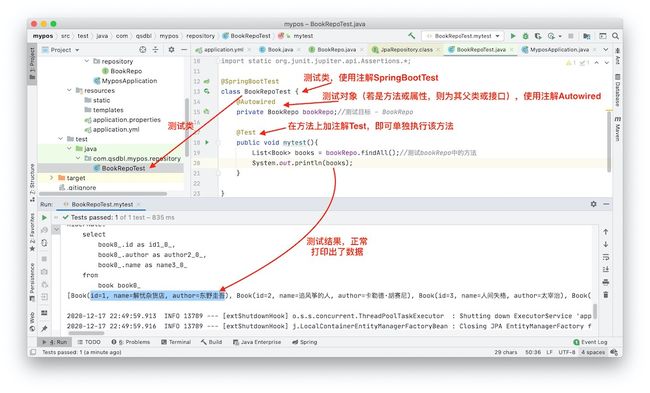Switch to BookRepo.java editor tab
The width and height of the screenshot is (650, 393).
tap(336, 49)
